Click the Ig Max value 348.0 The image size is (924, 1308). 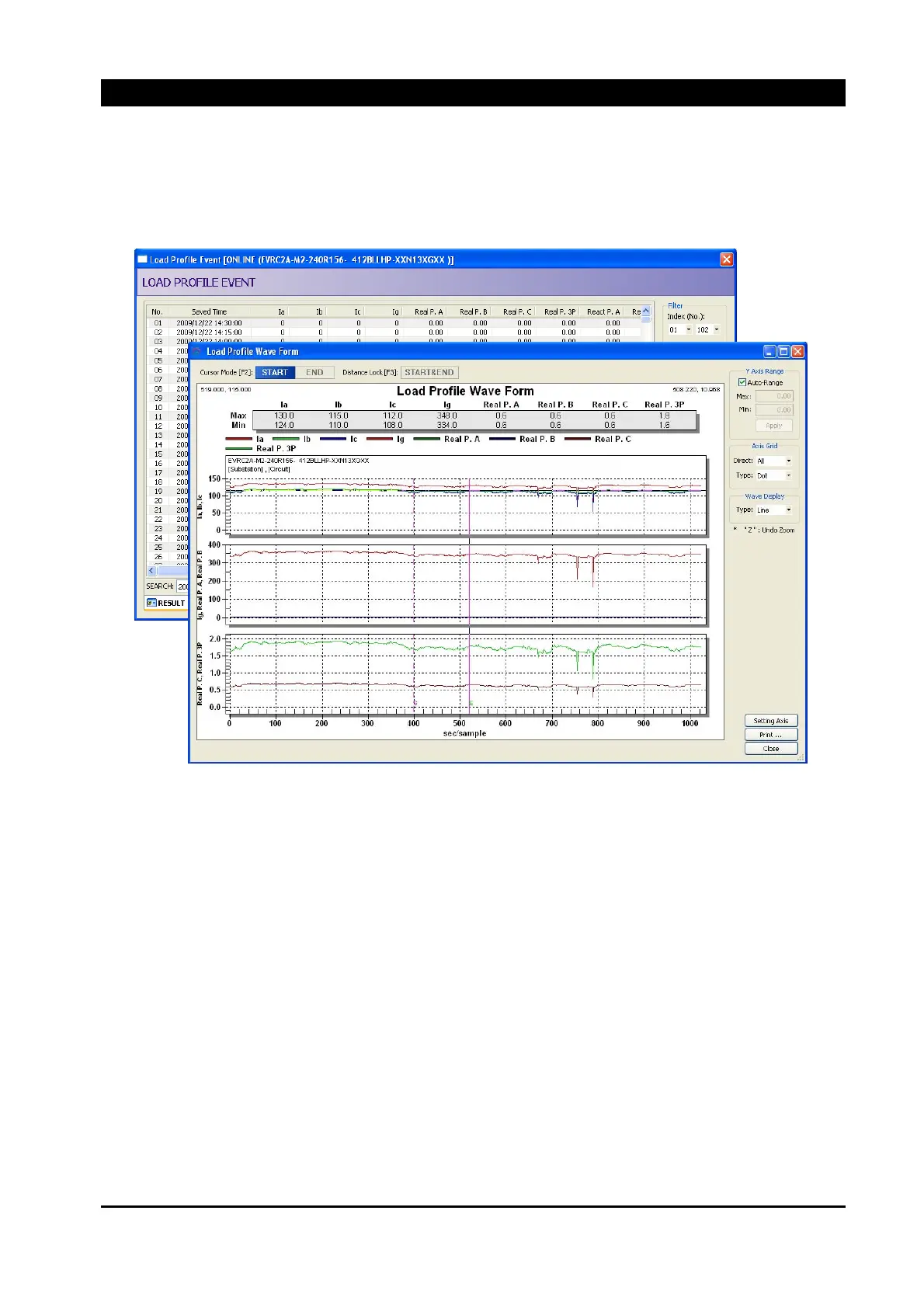click(x=447, y=416)
